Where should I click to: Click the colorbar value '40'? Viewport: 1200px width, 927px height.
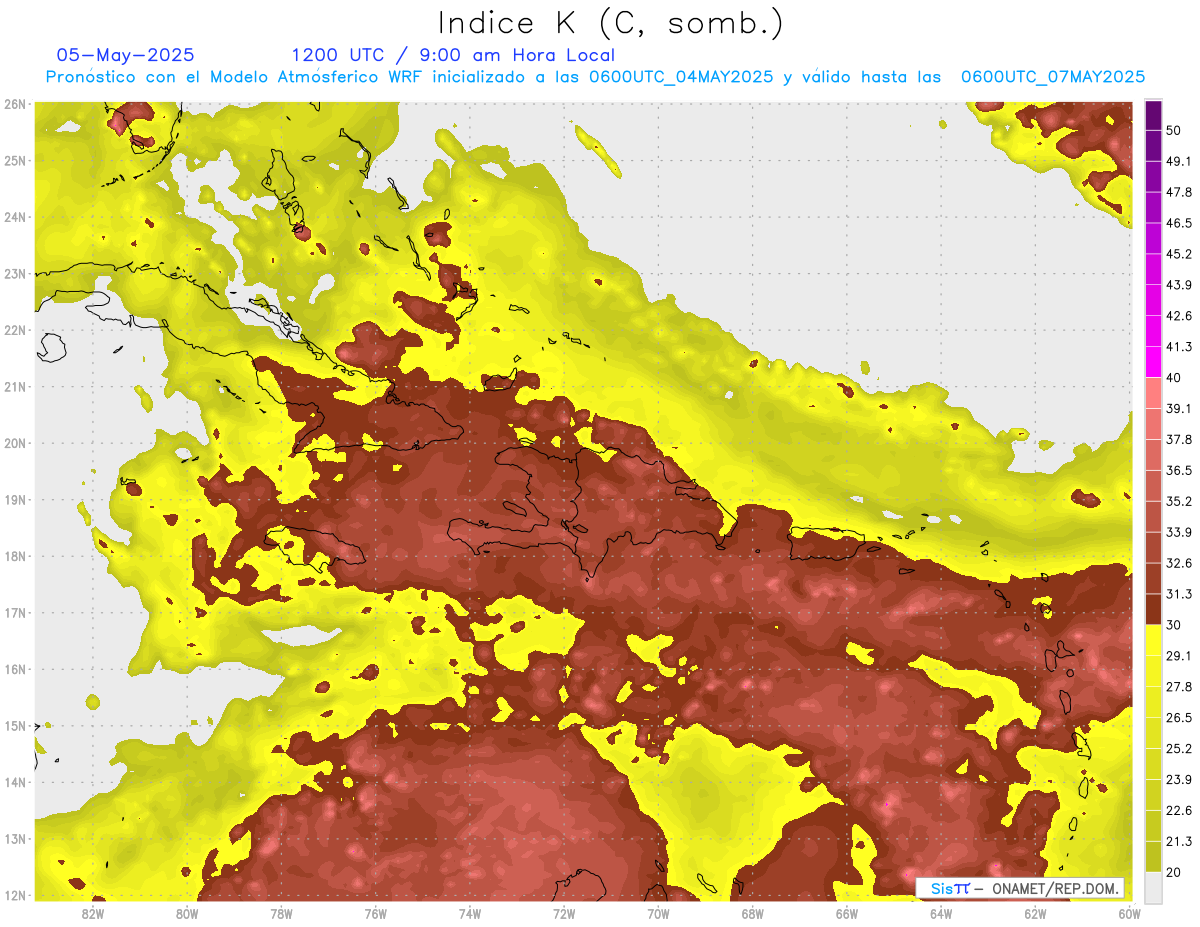(1174, 377)
